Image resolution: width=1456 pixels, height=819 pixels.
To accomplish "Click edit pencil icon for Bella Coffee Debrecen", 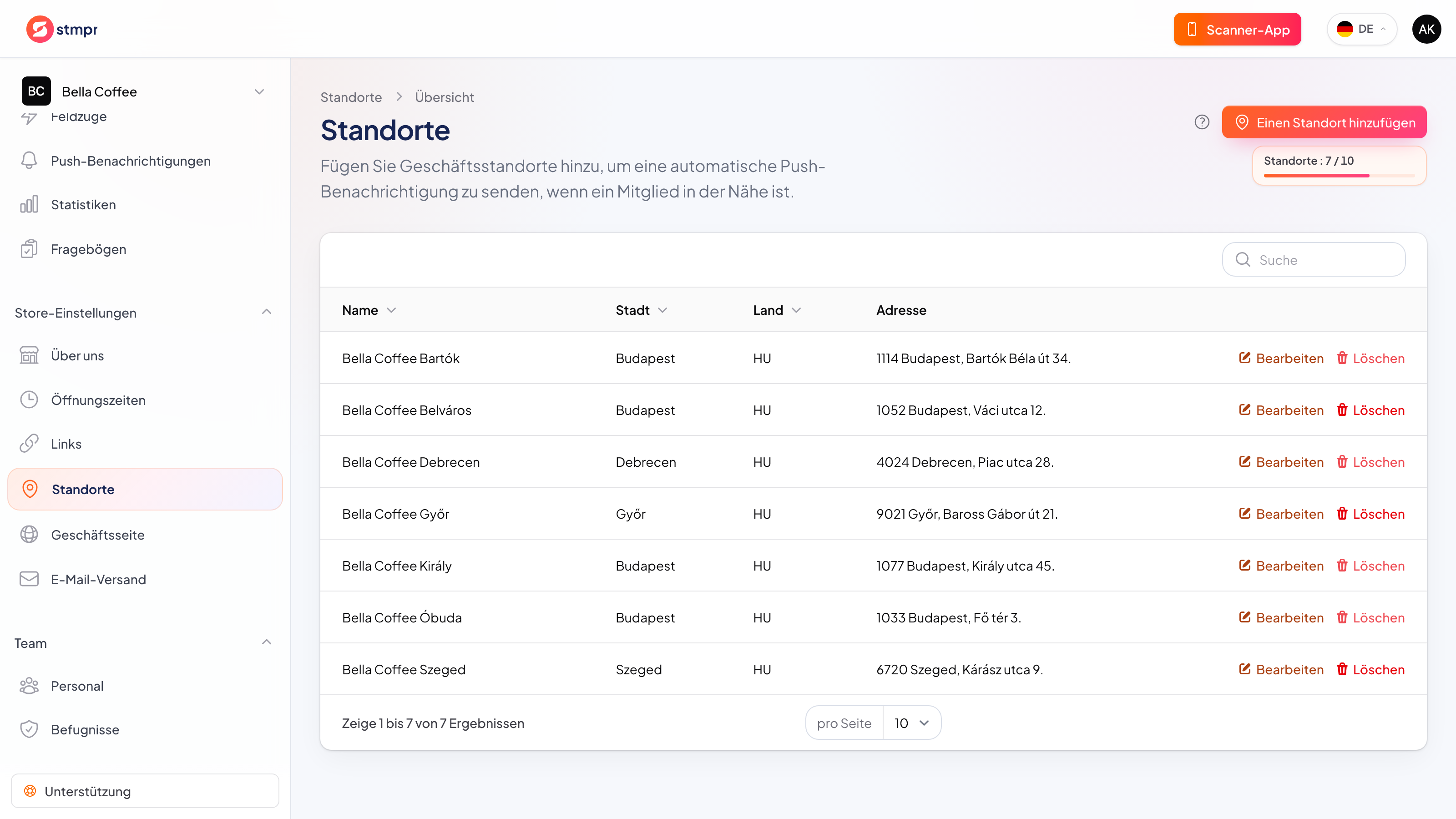I will click(1244, 461).
